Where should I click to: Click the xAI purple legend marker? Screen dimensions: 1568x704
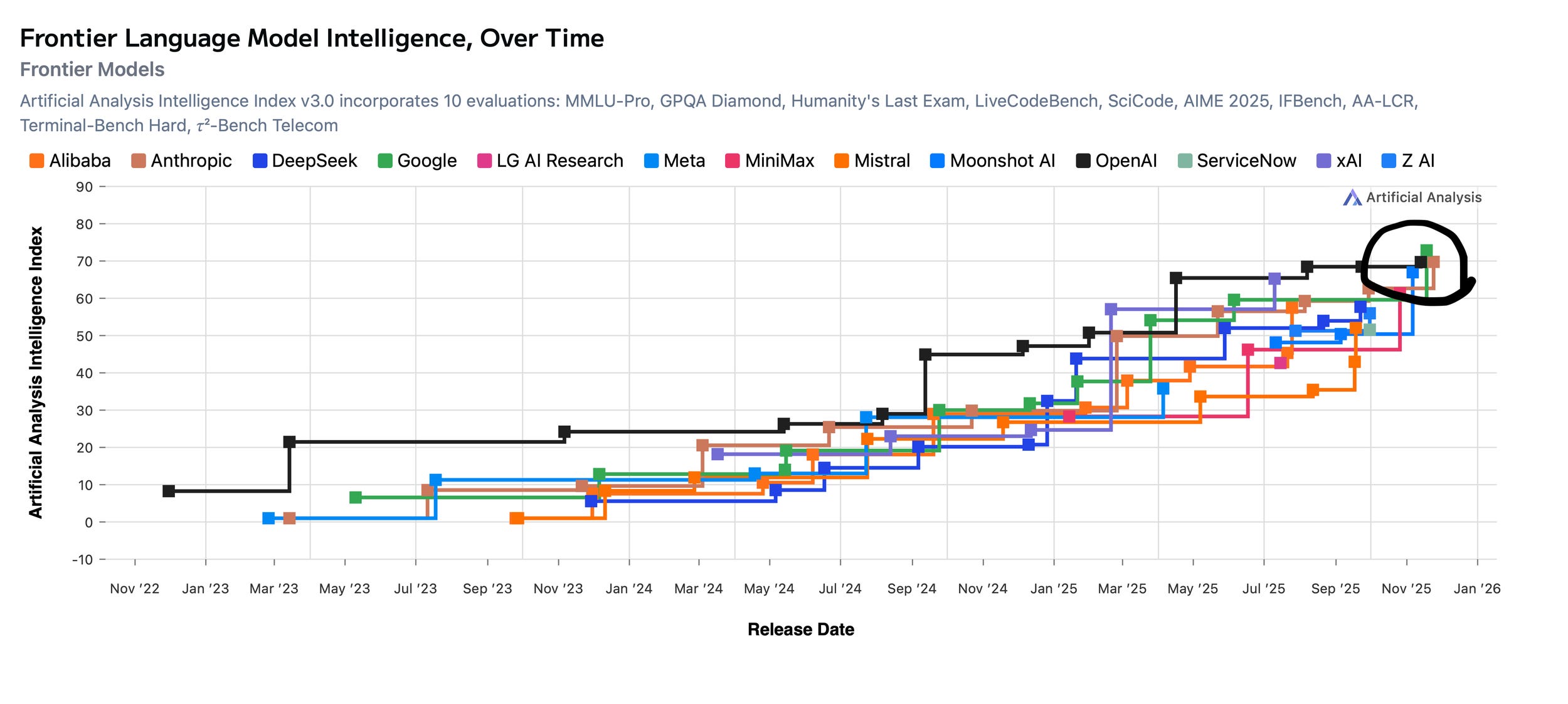pos(1324,161)
